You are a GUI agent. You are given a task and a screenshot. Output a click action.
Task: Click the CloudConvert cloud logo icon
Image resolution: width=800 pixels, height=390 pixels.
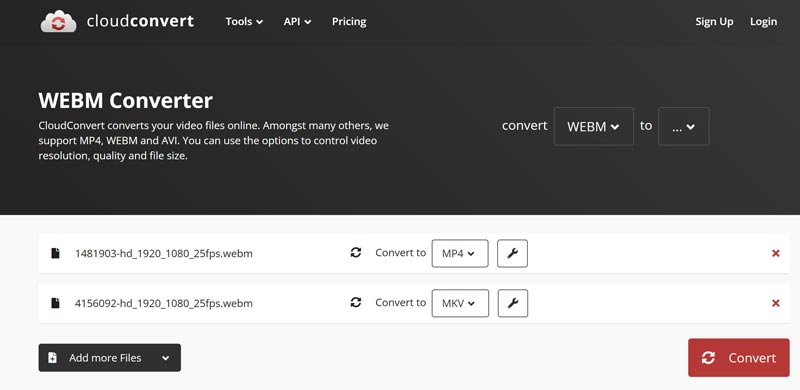pos(59,21)
